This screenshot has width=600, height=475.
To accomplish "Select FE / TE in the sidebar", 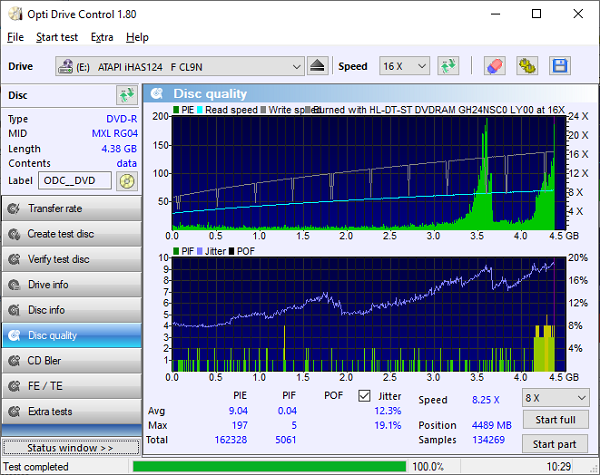I will coord(71,386).
